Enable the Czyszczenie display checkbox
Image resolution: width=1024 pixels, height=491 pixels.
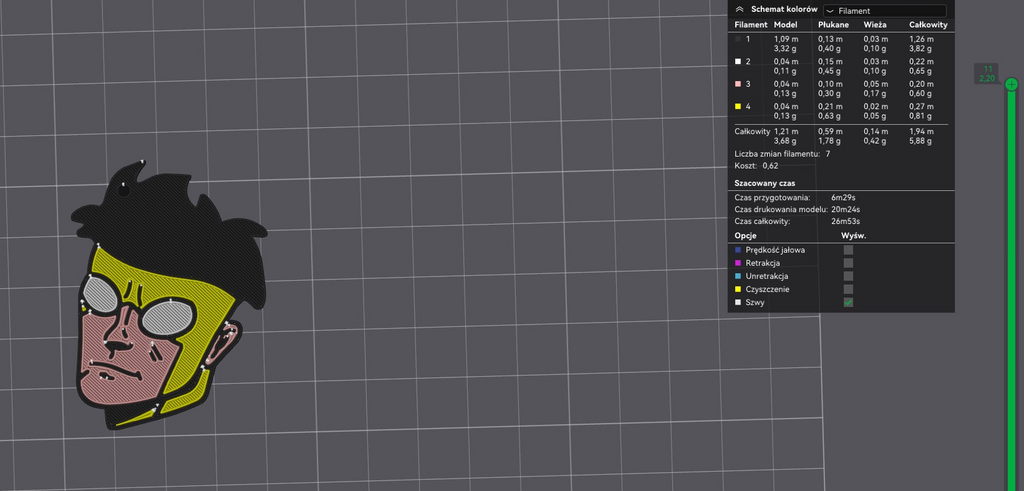click(848, 289)
